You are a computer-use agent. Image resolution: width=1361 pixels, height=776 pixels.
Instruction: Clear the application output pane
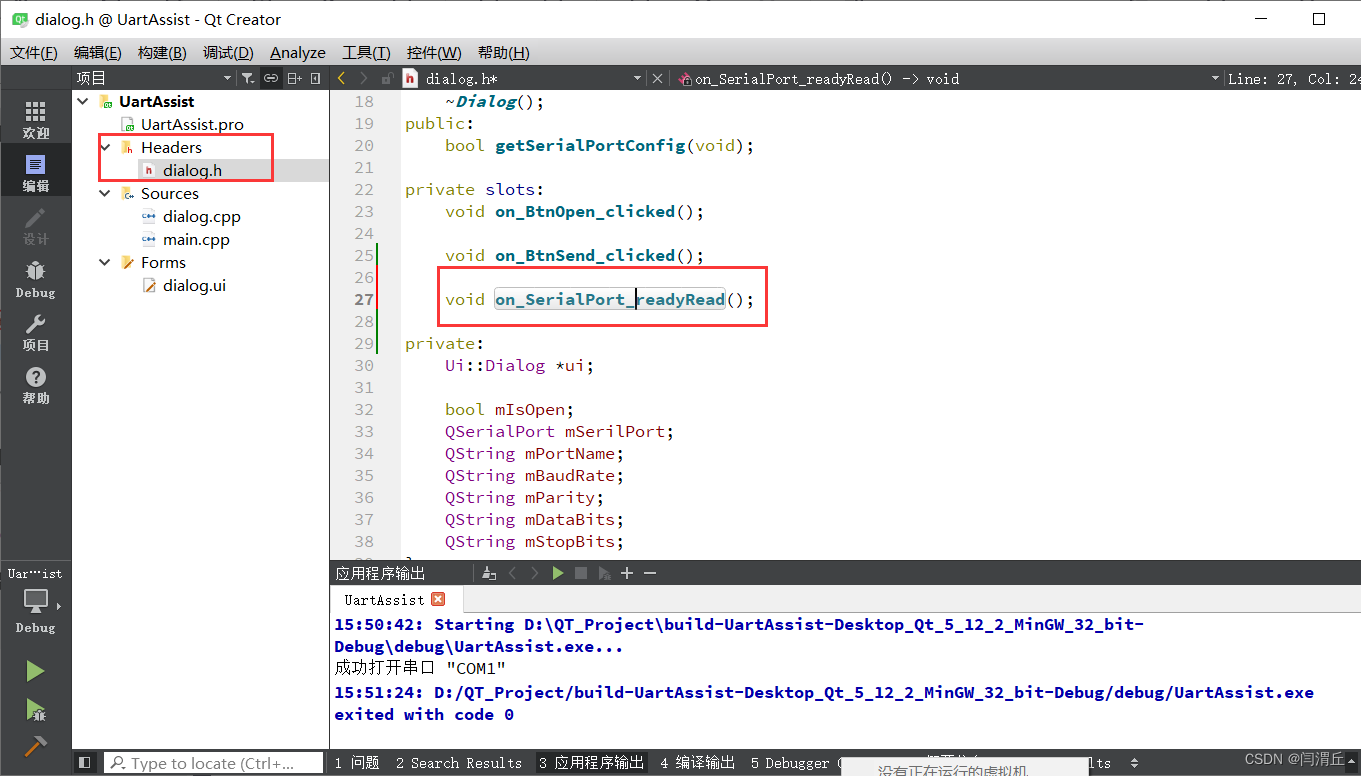pos(489,573)
